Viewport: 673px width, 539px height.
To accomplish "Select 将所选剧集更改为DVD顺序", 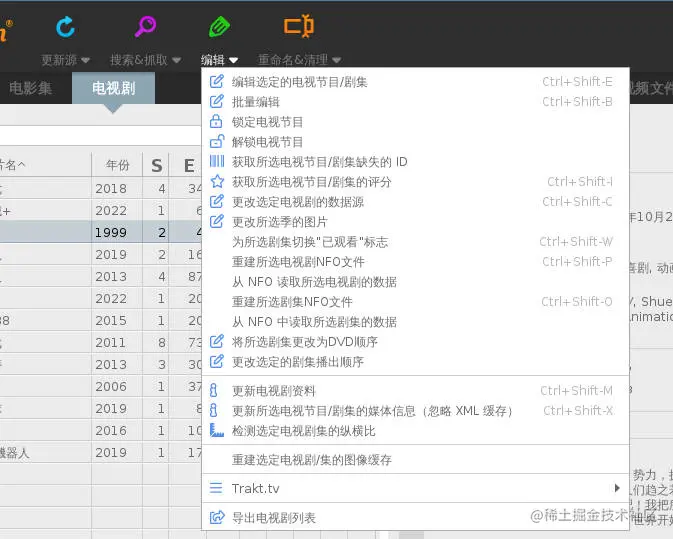I will (415, 342).
